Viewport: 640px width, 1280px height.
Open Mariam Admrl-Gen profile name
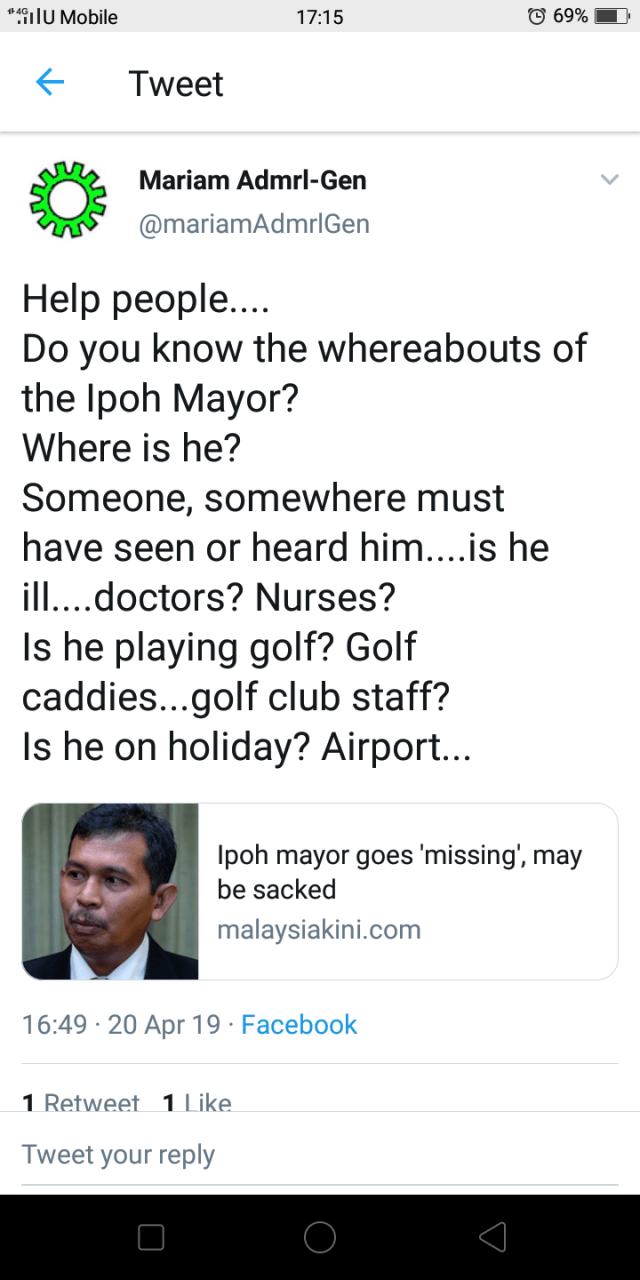(252, 181)
